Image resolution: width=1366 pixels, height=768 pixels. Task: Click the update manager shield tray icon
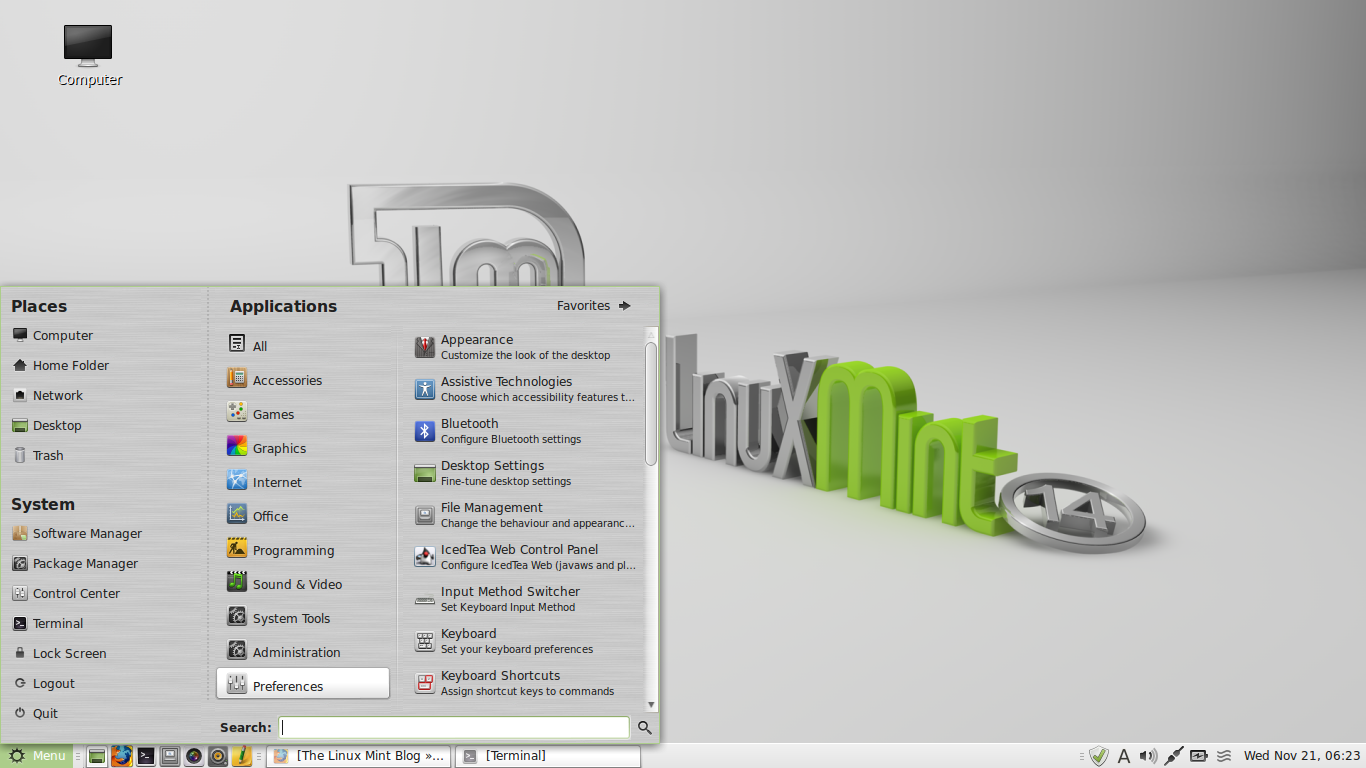[x=1099, y=756]
